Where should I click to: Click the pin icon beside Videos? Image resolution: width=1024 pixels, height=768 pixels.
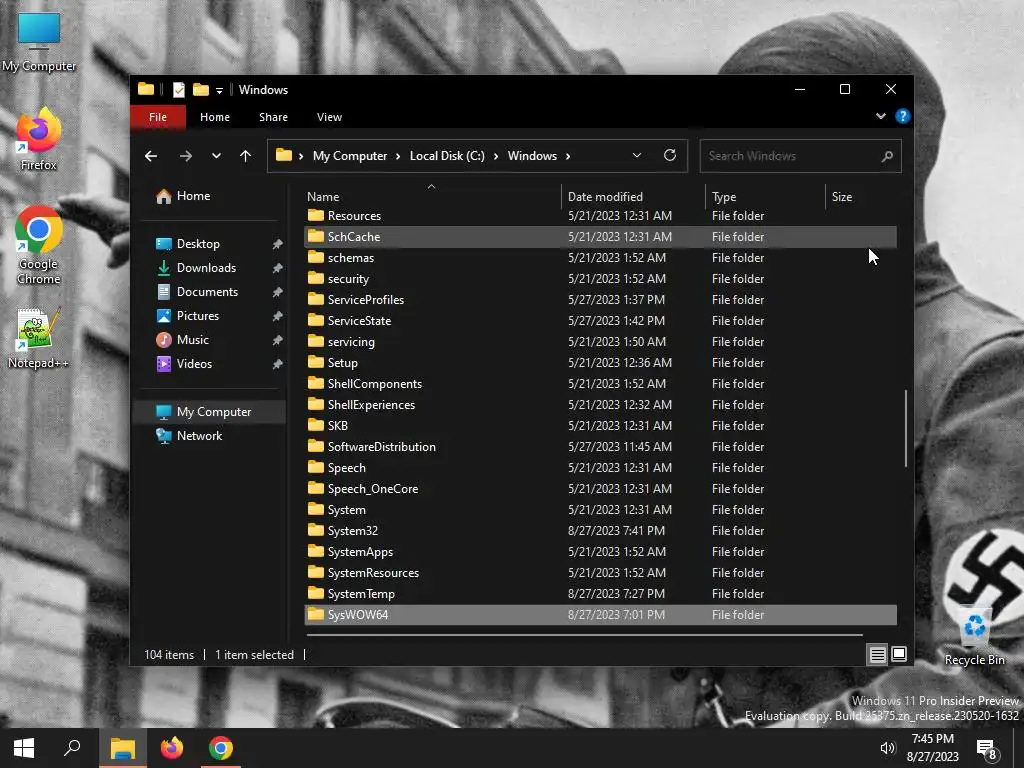277,364
